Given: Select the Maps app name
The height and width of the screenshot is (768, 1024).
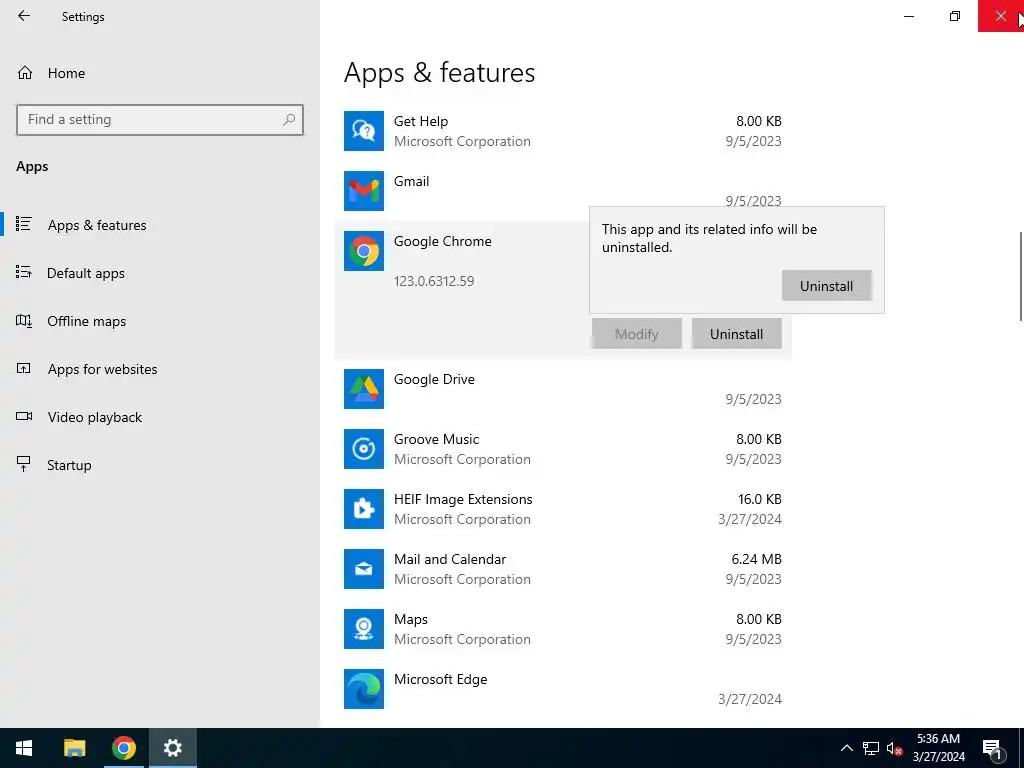Looking at the screenshot, I should [411, 619].
